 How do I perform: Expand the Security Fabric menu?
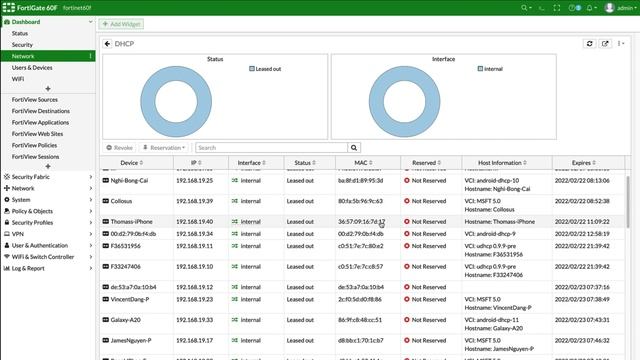click(48, 177)
